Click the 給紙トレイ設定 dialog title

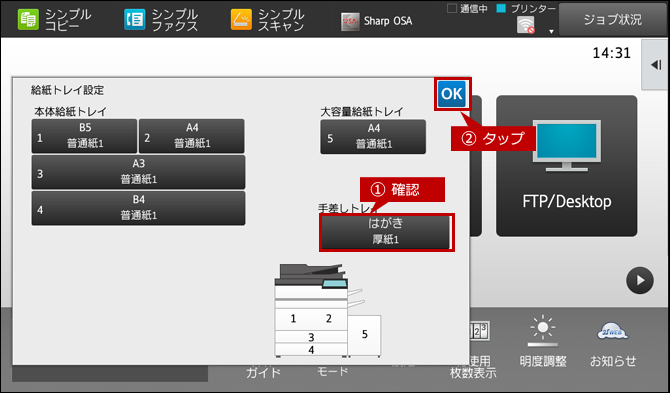pos(68,90)
